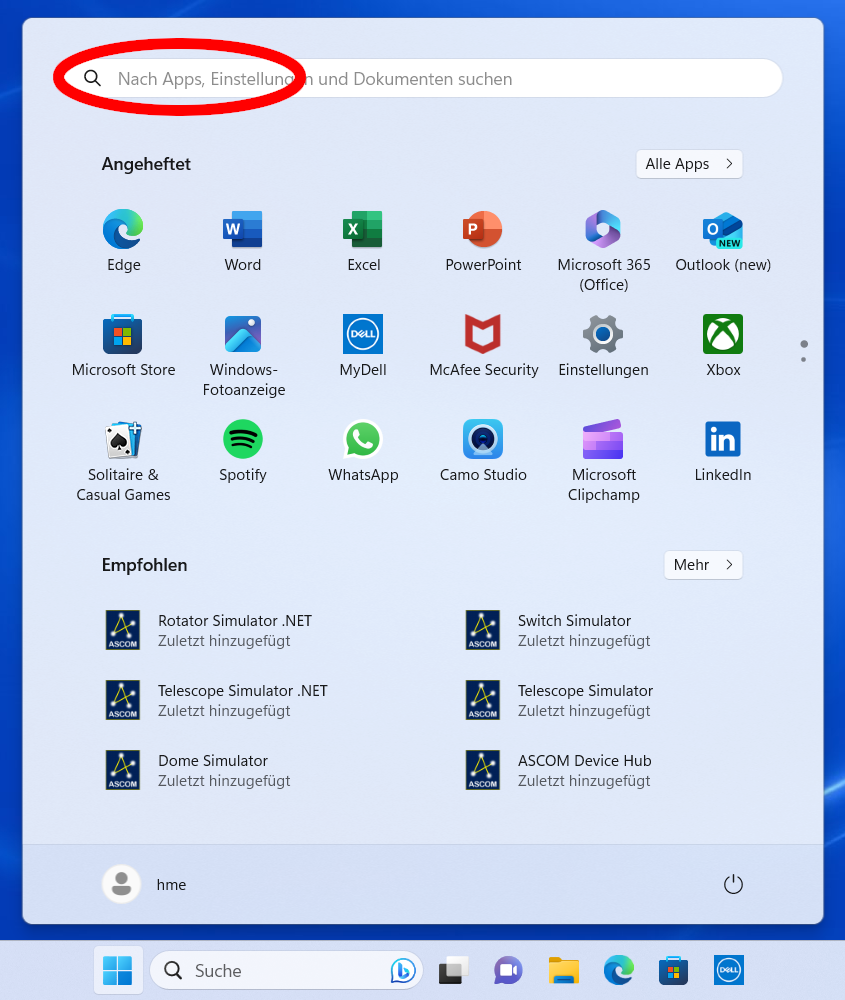The image size is (845, 1000).
Task: Open Teams chat icon in taskbar
Action: (508, 971)
